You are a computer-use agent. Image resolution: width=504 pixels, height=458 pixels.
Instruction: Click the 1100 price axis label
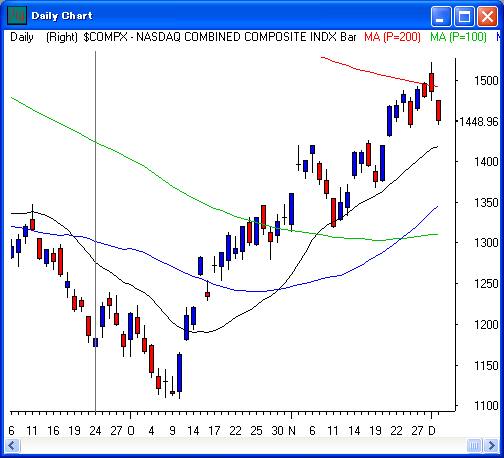pos(486,406)
